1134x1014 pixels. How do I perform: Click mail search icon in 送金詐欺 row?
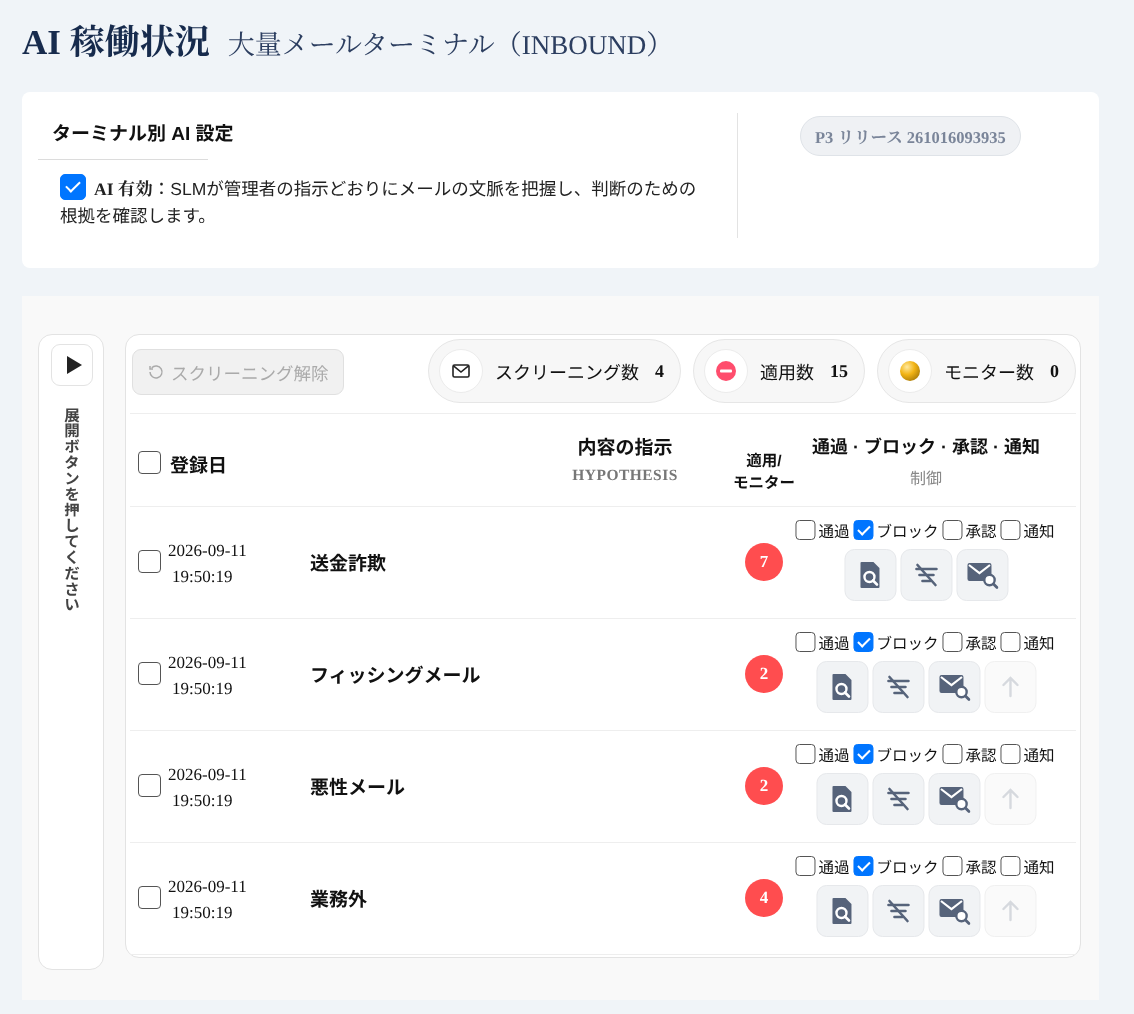(x=982, y=575)
